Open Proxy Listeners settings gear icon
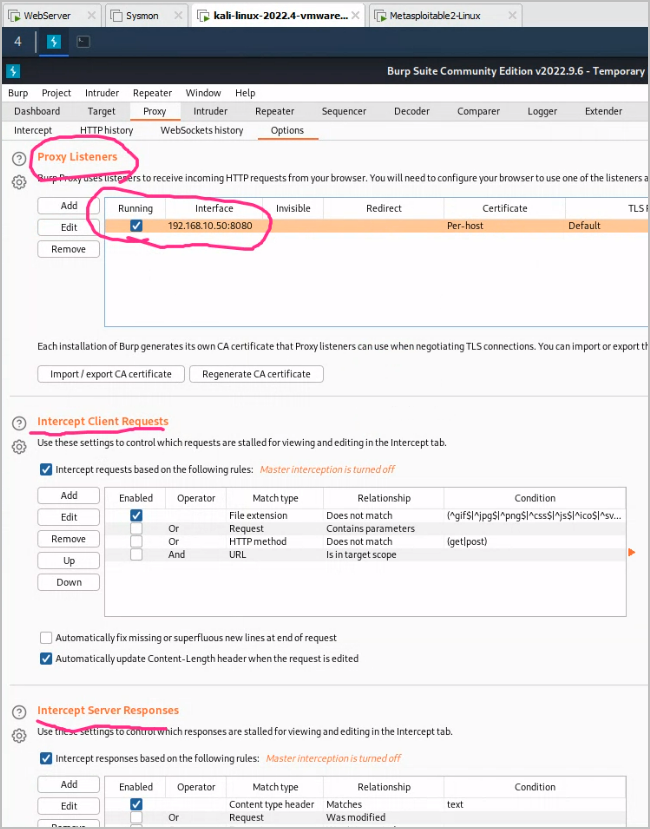The width and height of the screenshot is (650, 829). (19, 182)
